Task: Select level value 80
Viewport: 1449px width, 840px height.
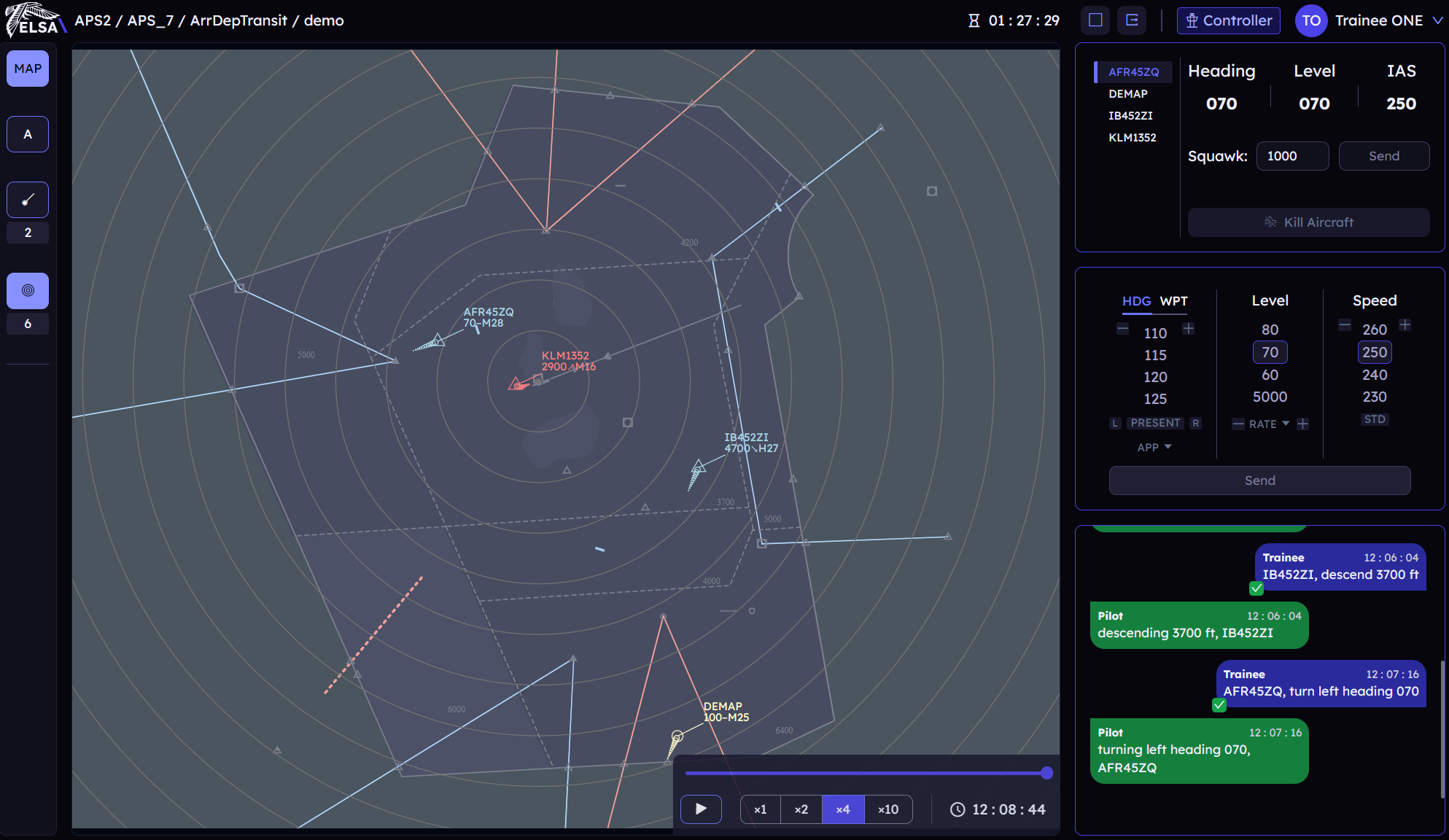Action: click(1270, 330)
